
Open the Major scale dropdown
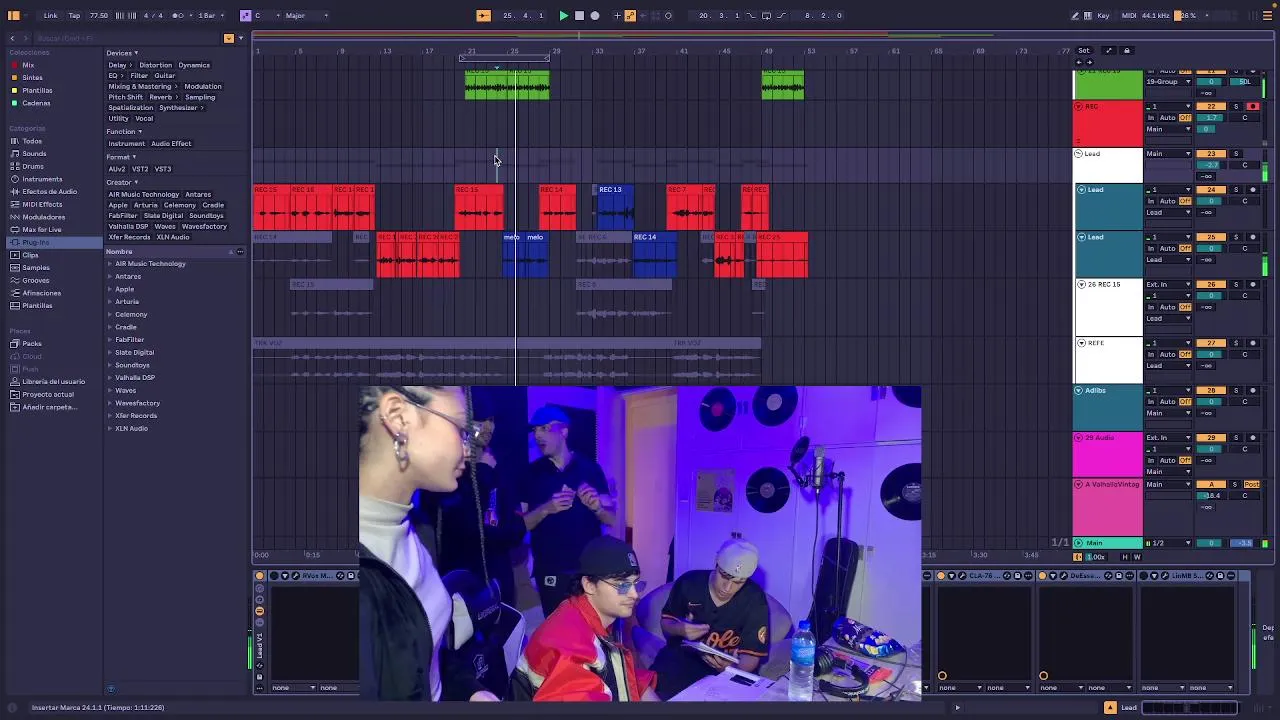tap(306, 15)
